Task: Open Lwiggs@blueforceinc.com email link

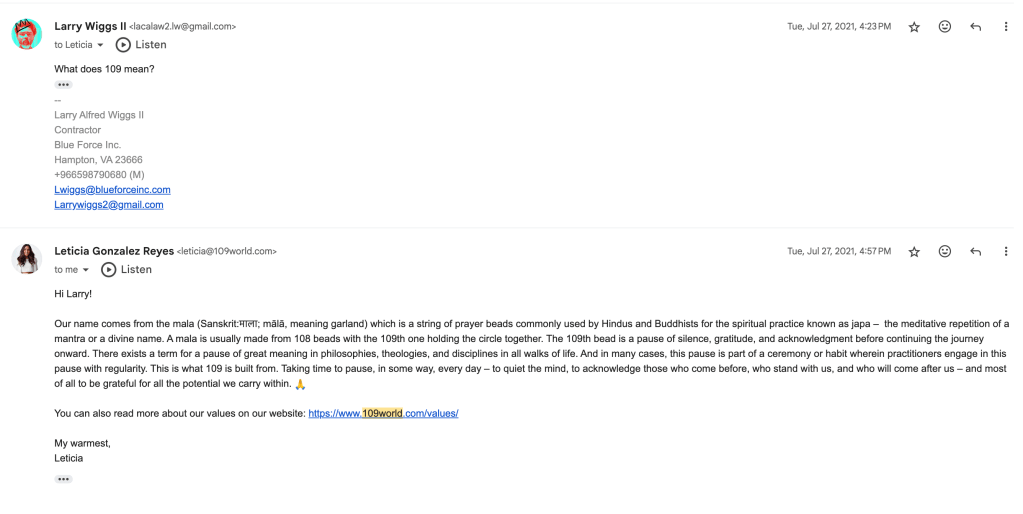Action: pyautogui.click(x=112, y=190)
